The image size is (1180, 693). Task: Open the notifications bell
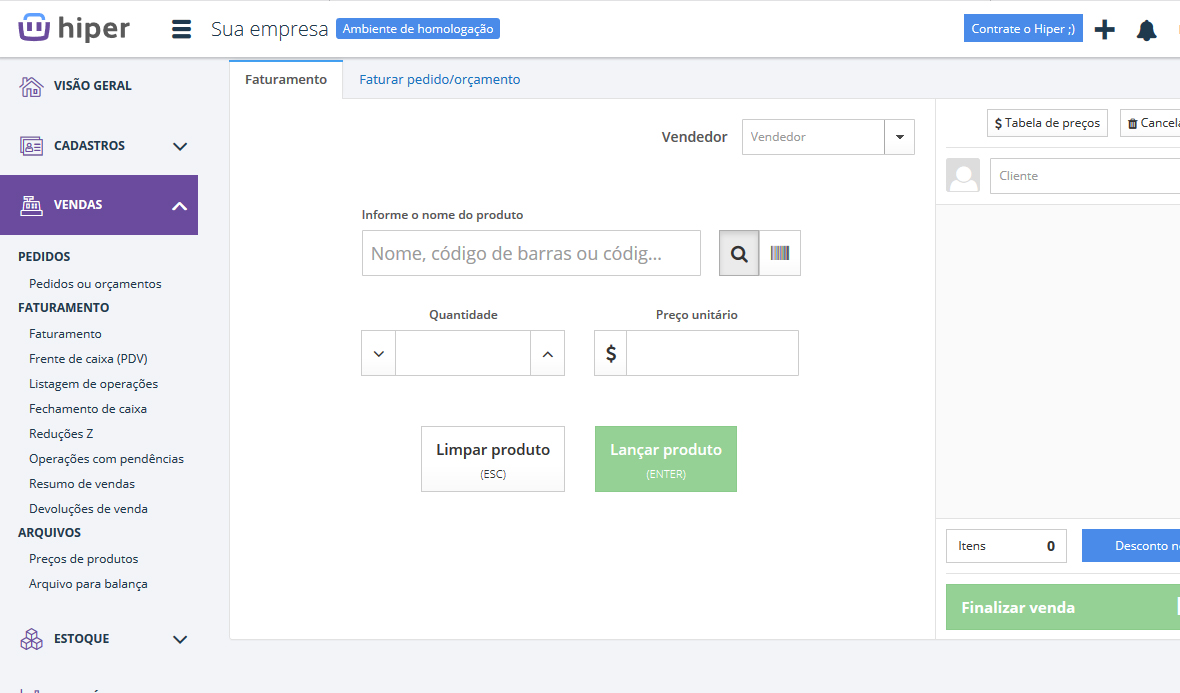point(1146,30)
